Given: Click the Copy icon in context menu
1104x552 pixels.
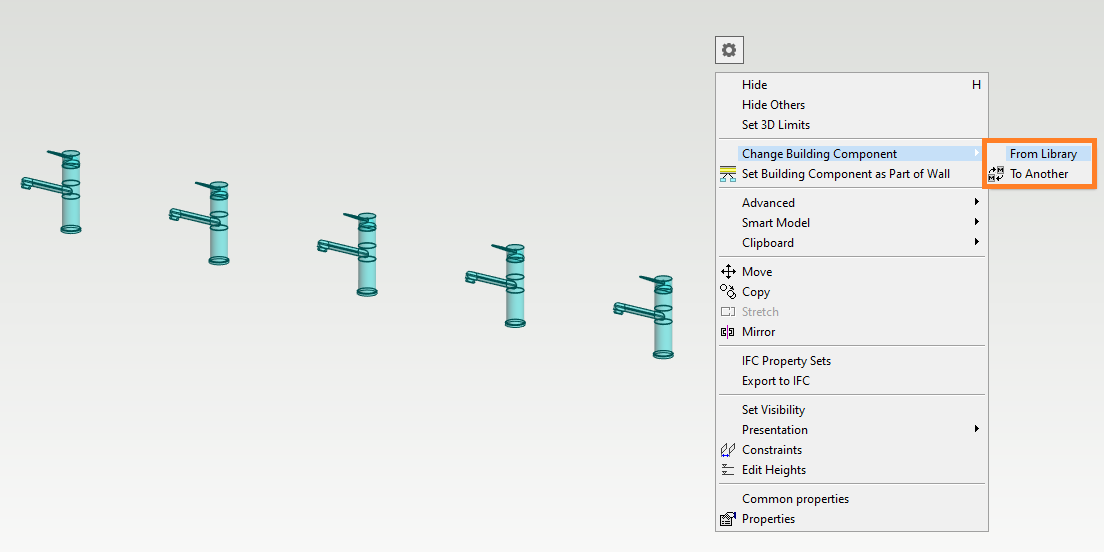Looking at the screenshot, I should (x=728, y=292).
